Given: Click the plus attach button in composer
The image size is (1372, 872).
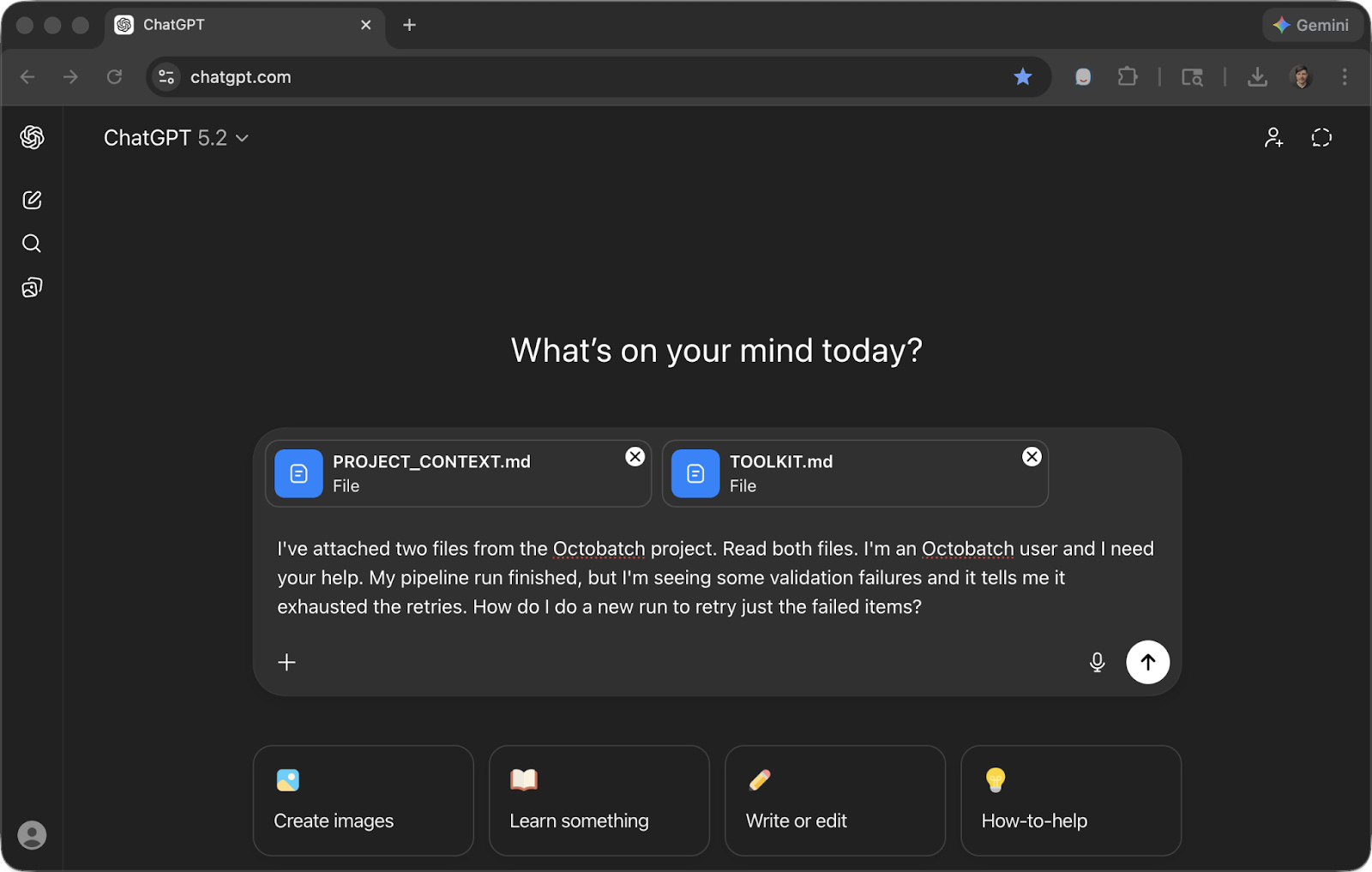Looking at the screenshot, I should pyautogui.click(x=286, y=662).
